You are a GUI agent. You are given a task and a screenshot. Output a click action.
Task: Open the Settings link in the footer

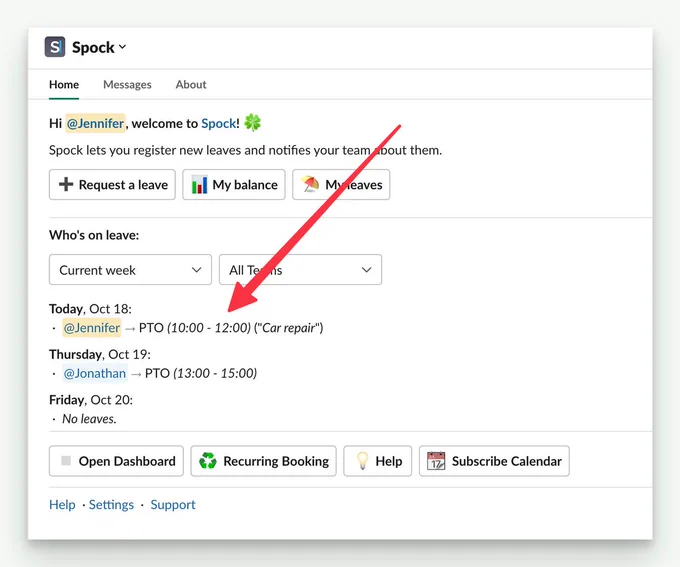(111, 505)
